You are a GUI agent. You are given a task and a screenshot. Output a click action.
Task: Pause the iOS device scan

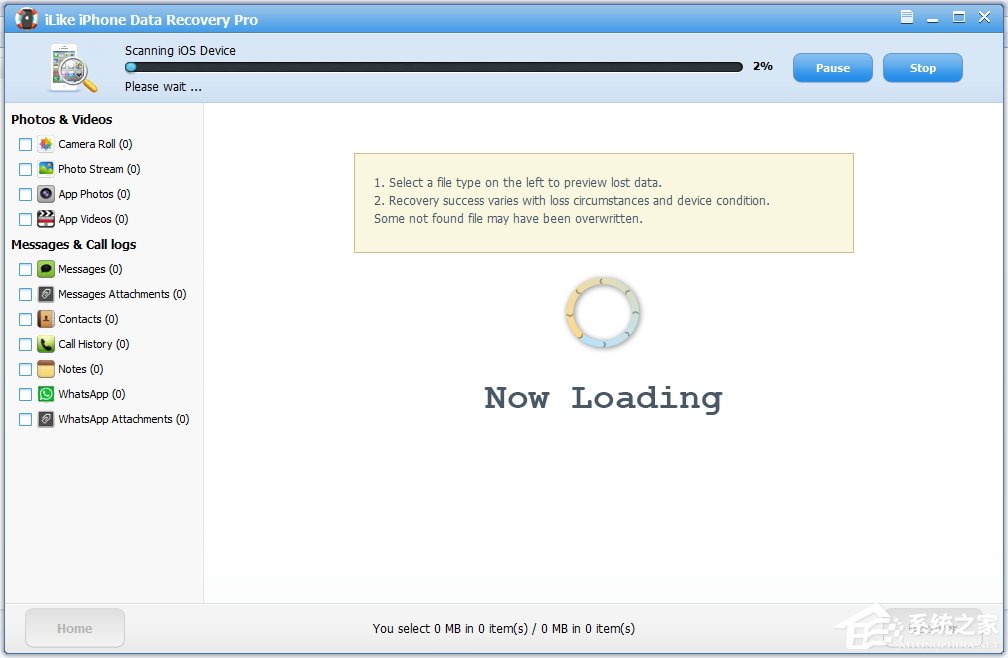pos(832,67)
